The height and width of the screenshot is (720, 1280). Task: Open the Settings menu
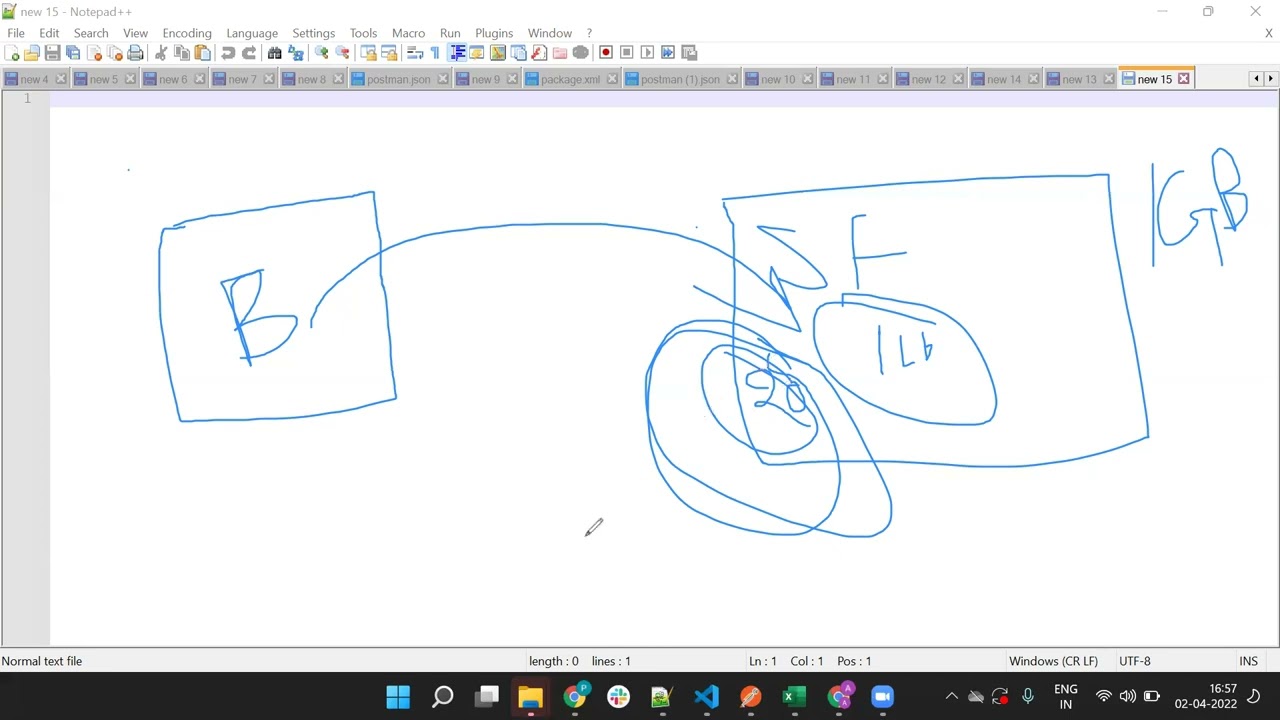coord(313,33)
